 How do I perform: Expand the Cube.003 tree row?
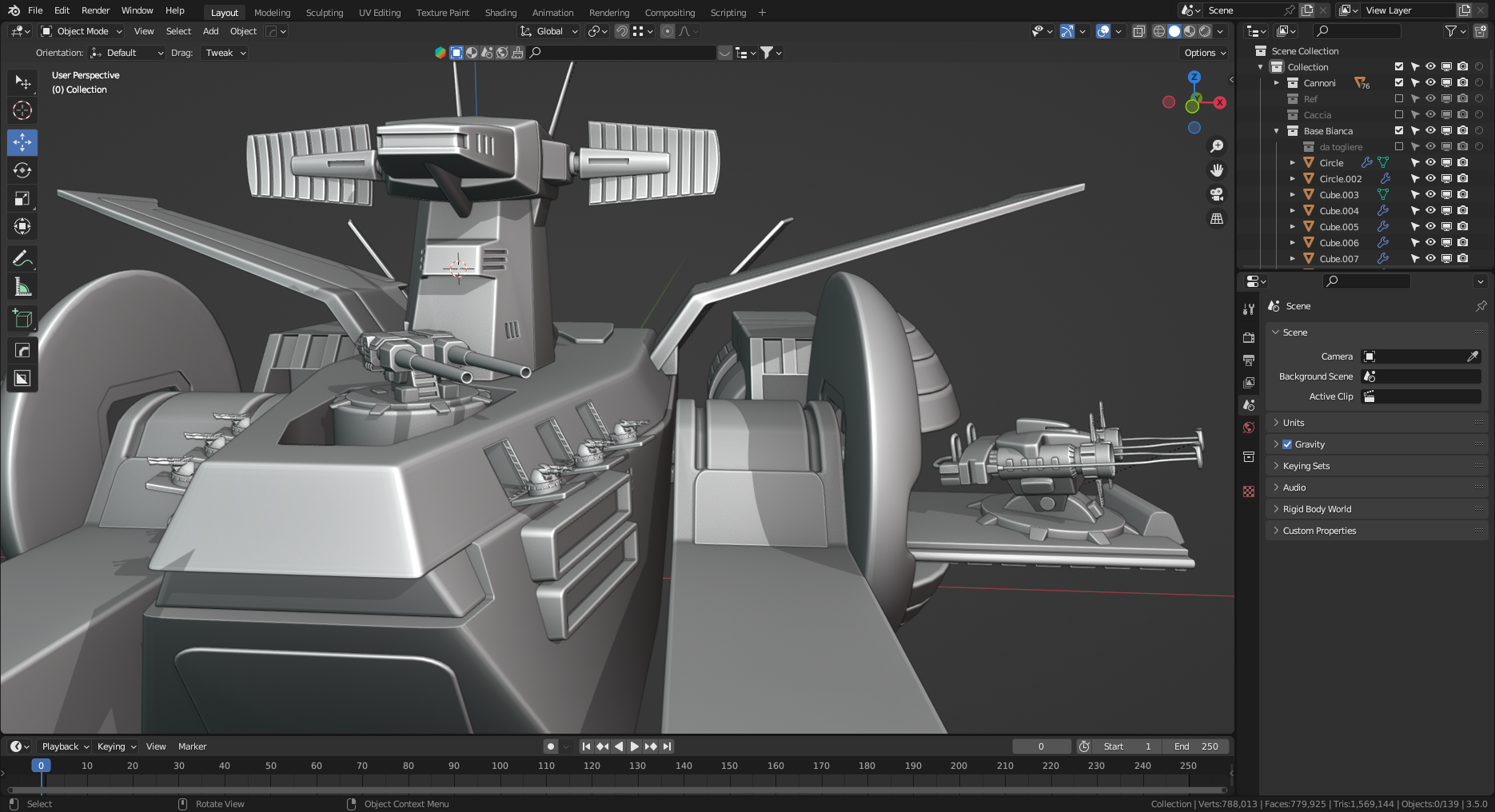point(1292,195)
